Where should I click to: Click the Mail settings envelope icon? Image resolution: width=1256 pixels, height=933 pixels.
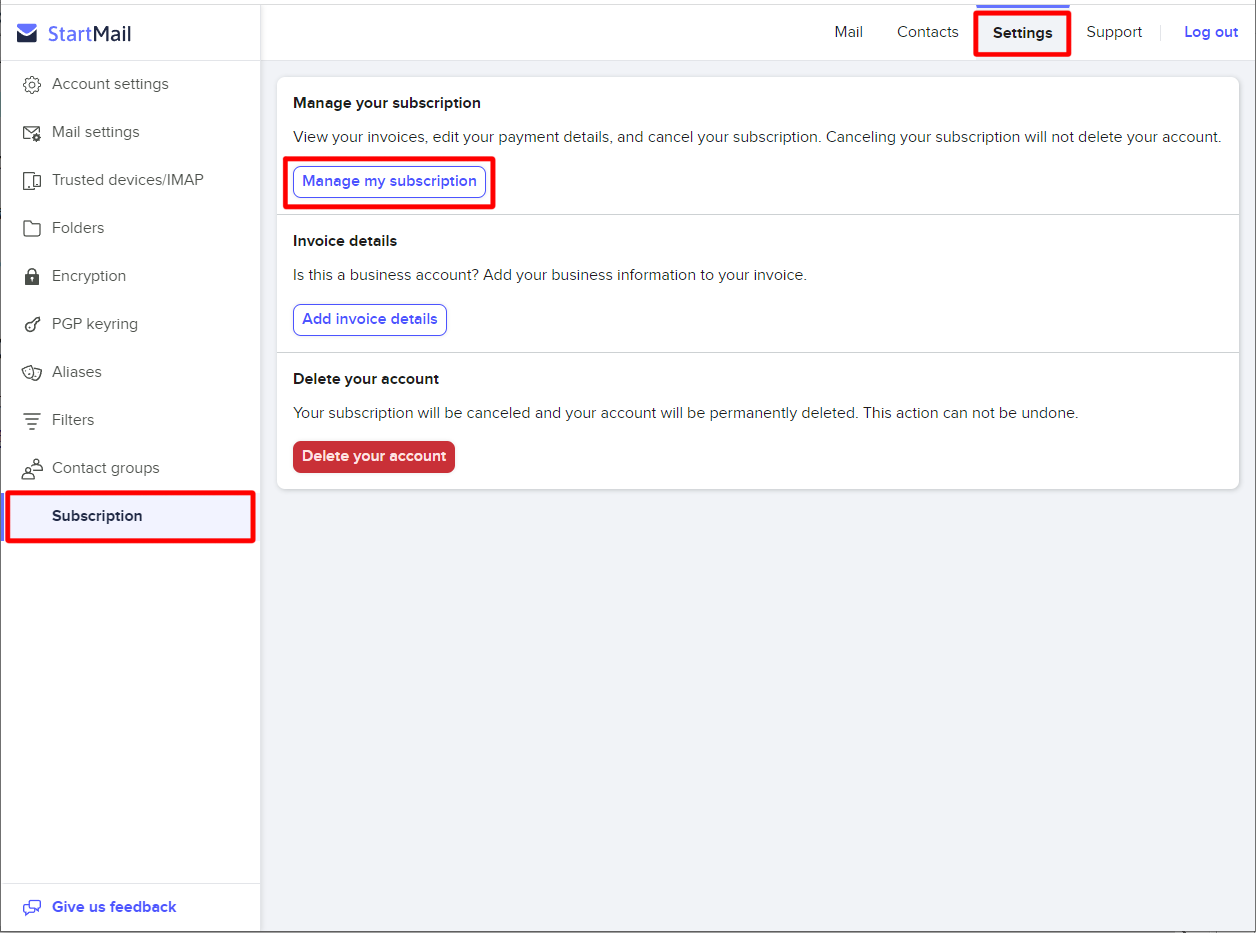(x=32, y=133)
